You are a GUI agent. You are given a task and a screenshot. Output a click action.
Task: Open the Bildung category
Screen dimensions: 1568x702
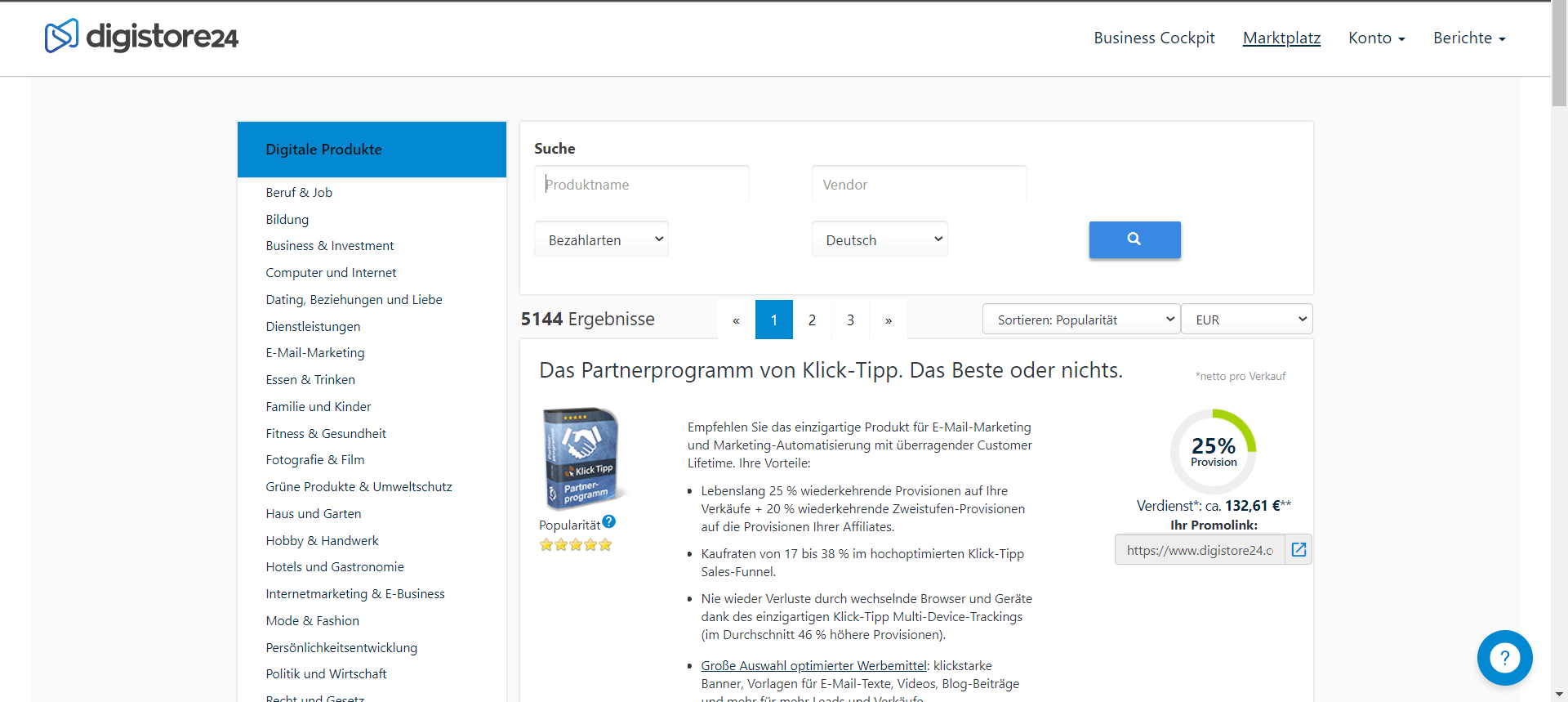287,219
